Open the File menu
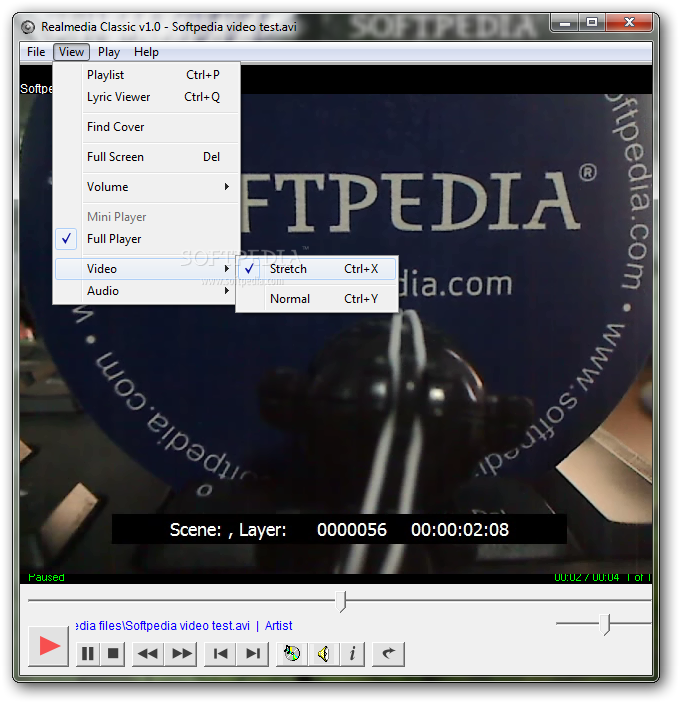 (36, 52)
